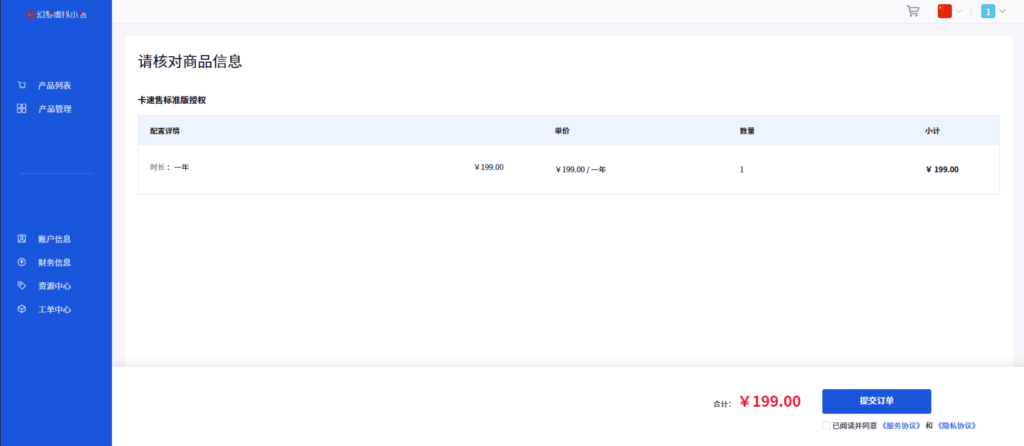Open the shopping cart icon
1024x446 pixels.
(913, 11)
